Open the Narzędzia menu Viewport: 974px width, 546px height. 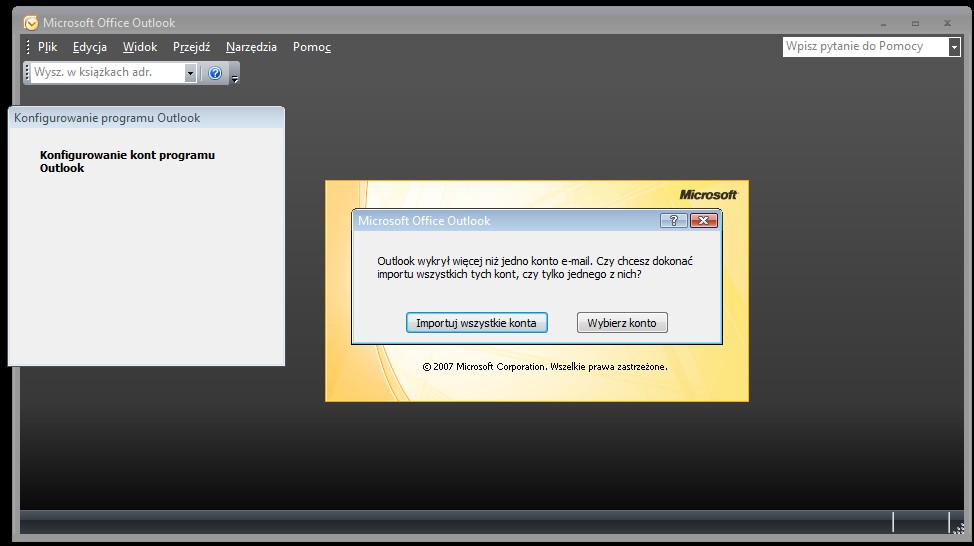(x=251, y=47)
